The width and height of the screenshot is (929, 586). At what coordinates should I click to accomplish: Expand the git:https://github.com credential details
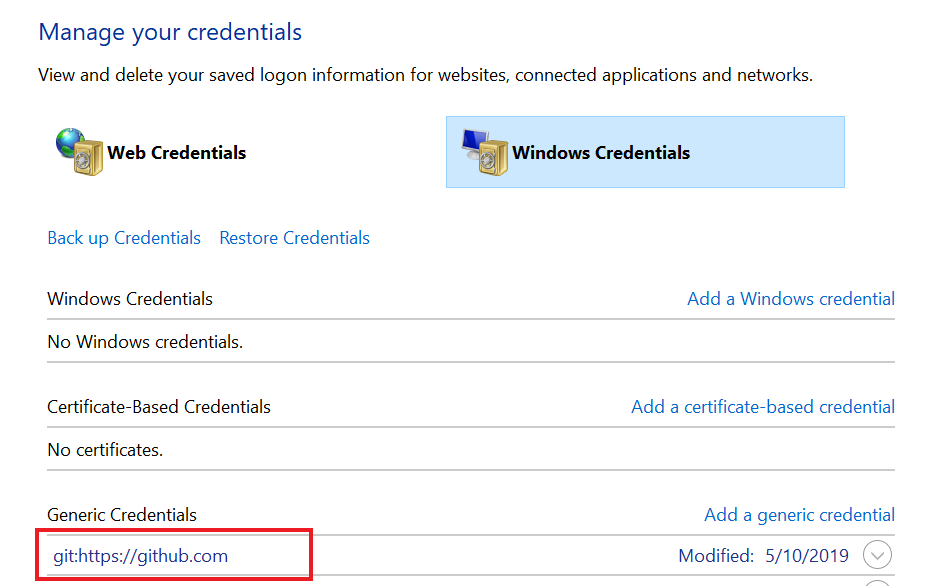(x=877, y=555)
